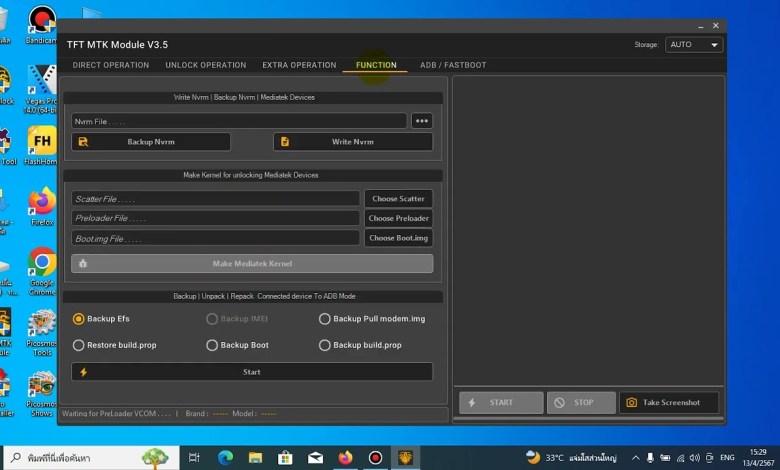Click the Choose Scatter button
Image resolution: width=780 pixels, height=470 pixels.
click(x=397, y=199)
